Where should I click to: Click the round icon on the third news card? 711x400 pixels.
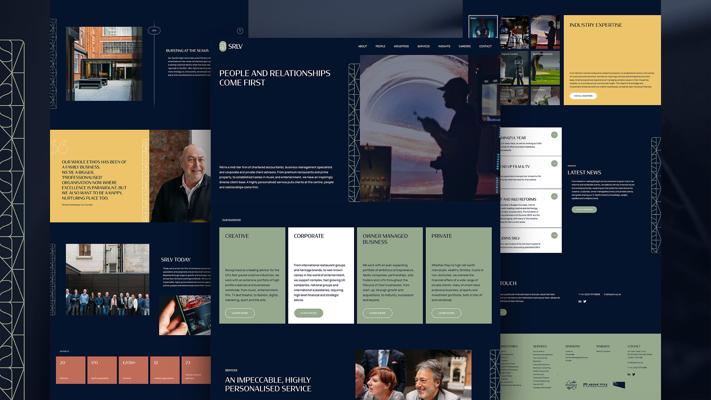click(x=554, y=198)
